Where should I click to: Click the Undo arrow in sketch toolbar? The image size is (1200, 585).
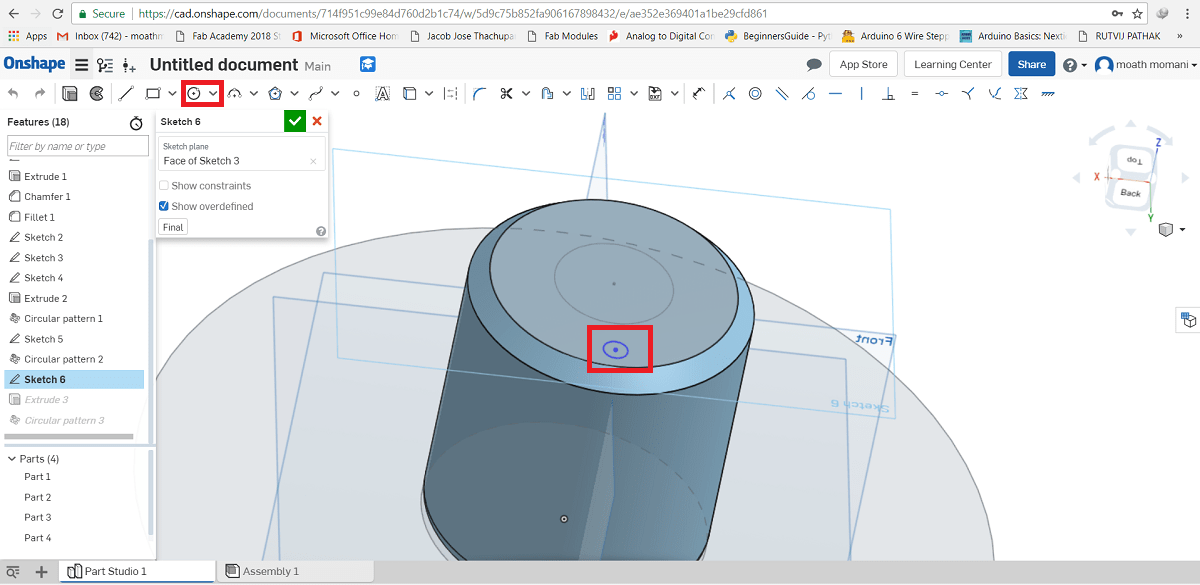[x=13, y=94]
